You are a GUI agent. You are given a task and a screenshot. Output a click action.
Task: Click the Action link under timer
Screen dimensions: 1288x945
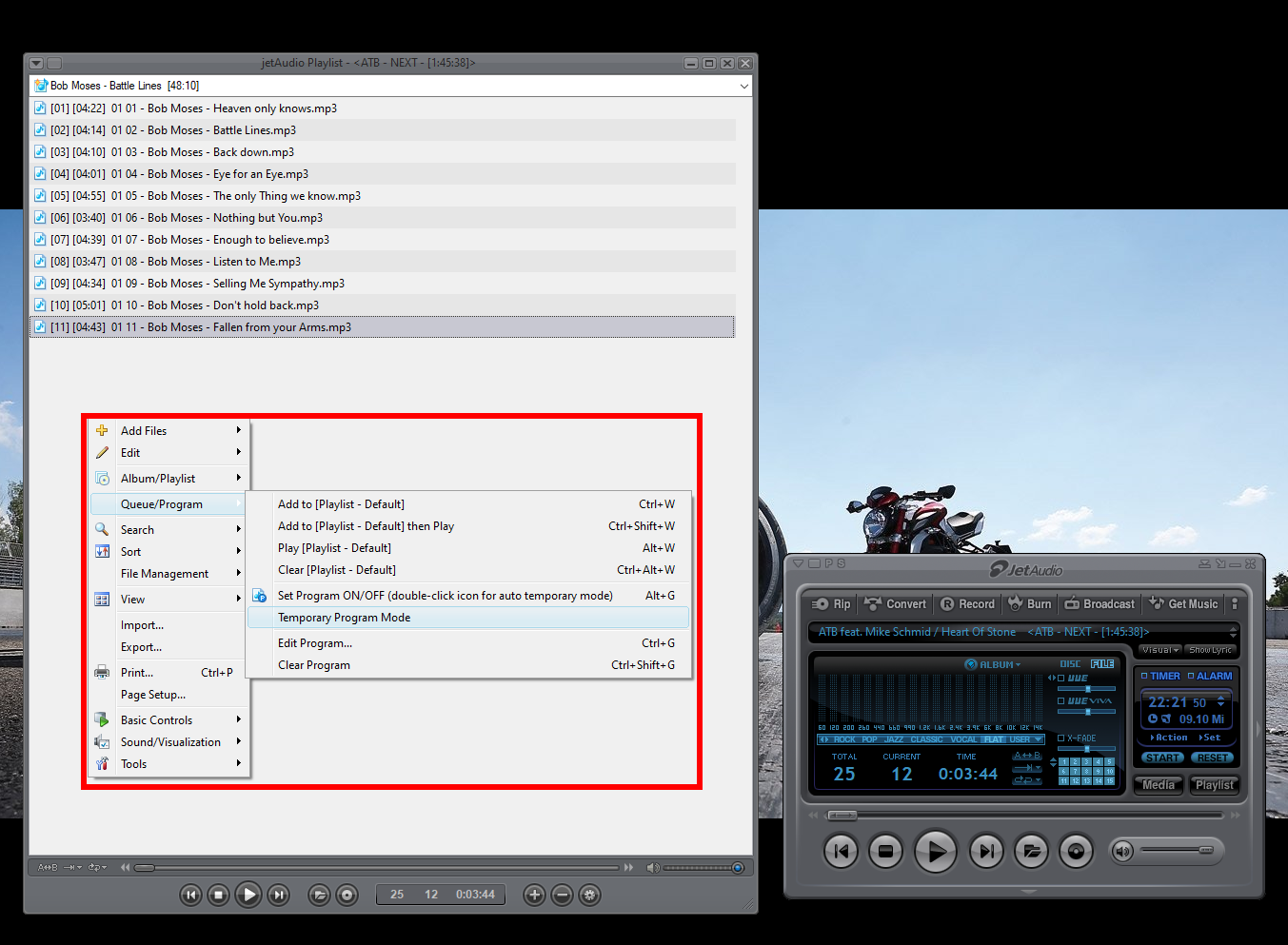pyautogui.click(x=1169, y=738)
